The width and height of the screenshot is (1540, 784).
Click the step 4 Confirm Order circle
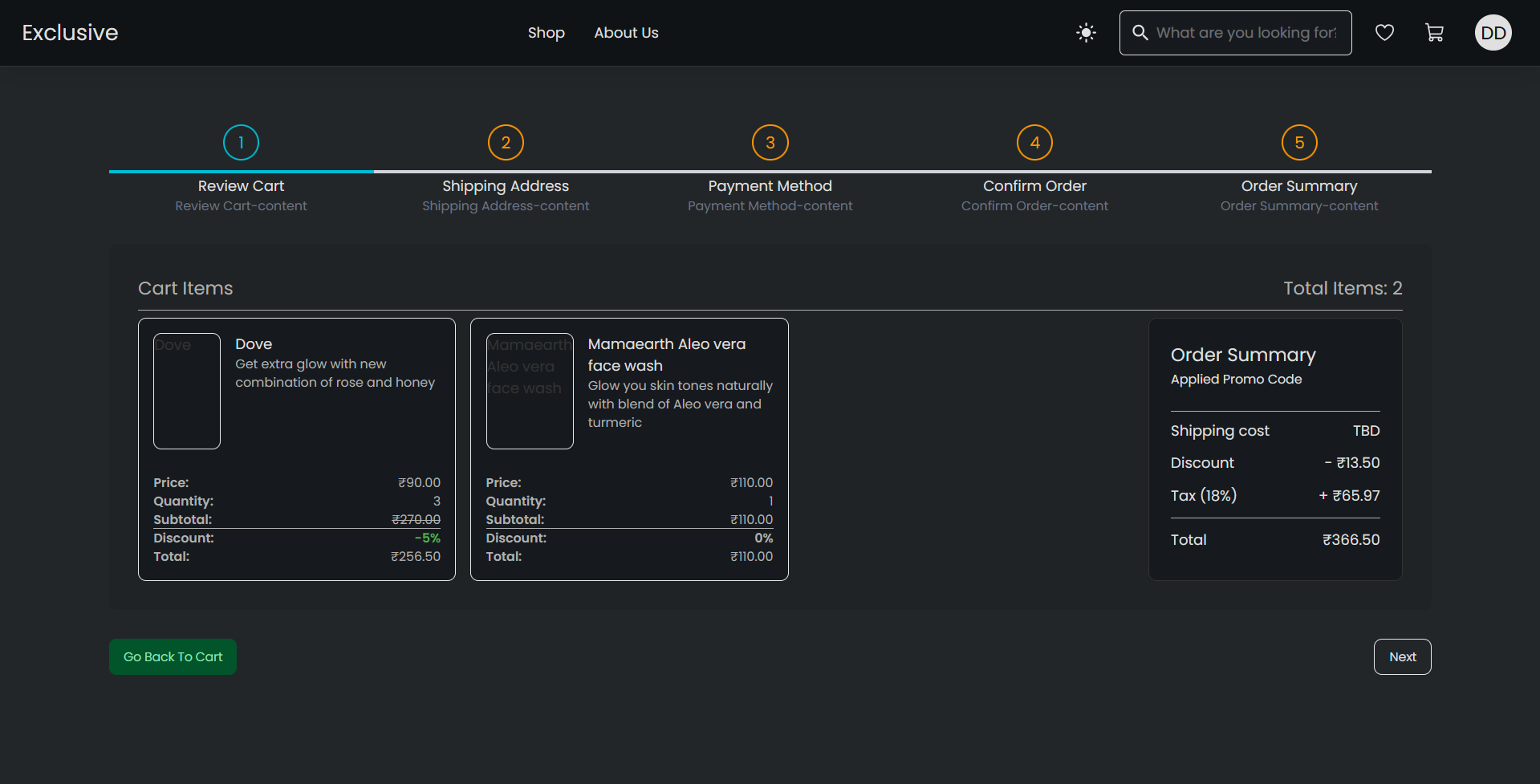[x=1034, y=143]
